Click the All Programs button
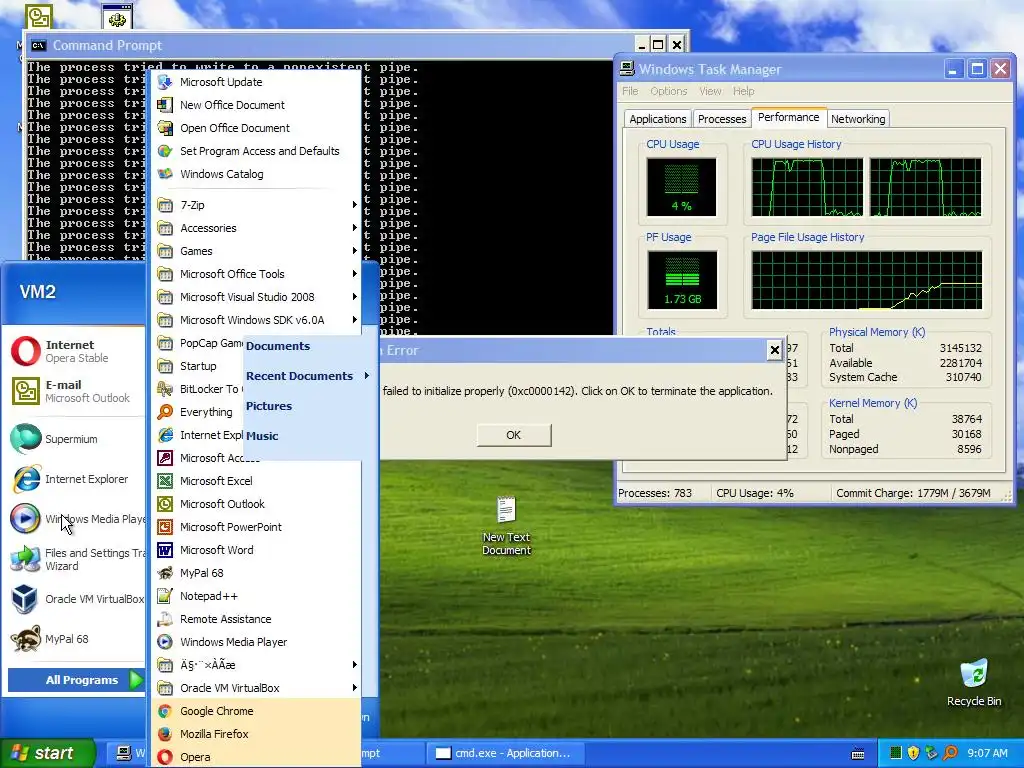This screenshot has width=1024, height=768. 75,680
